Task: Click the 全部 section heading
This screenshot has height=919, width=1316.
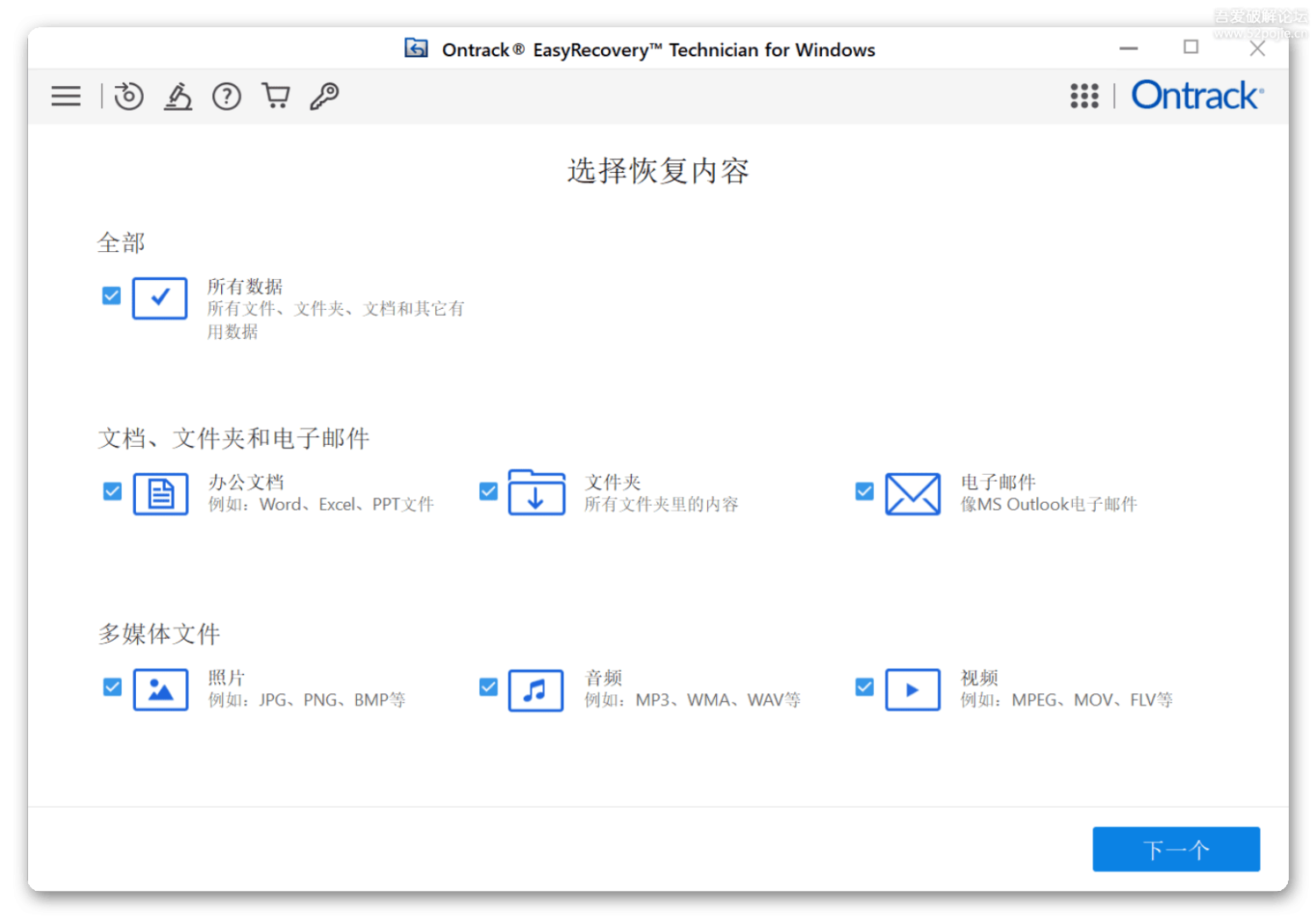Action: (x=121, y=242)
